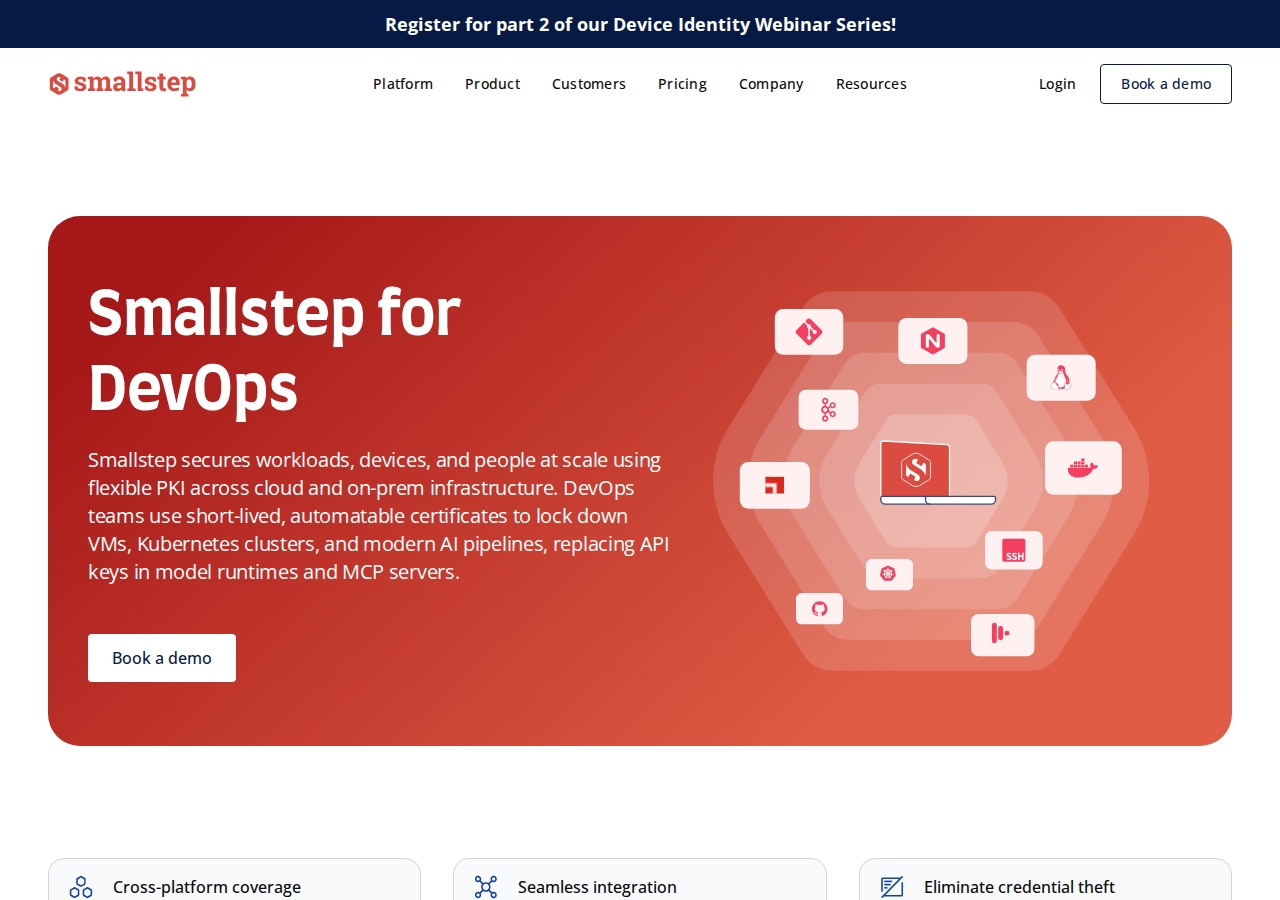Click the Kubernetes wheel tile
Viewport: 1280px width, 900px height.
(889, 574)
